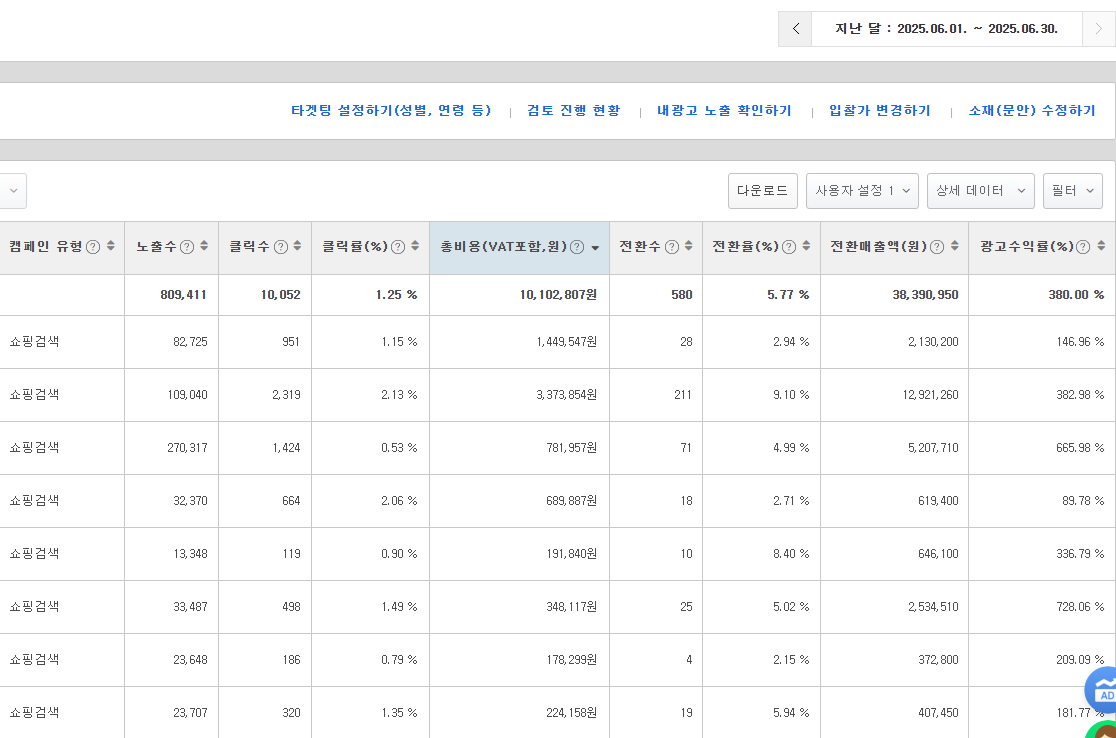Click 소재(문안) 수정하기 link

pyautogui.click(x=1031, y=111)
